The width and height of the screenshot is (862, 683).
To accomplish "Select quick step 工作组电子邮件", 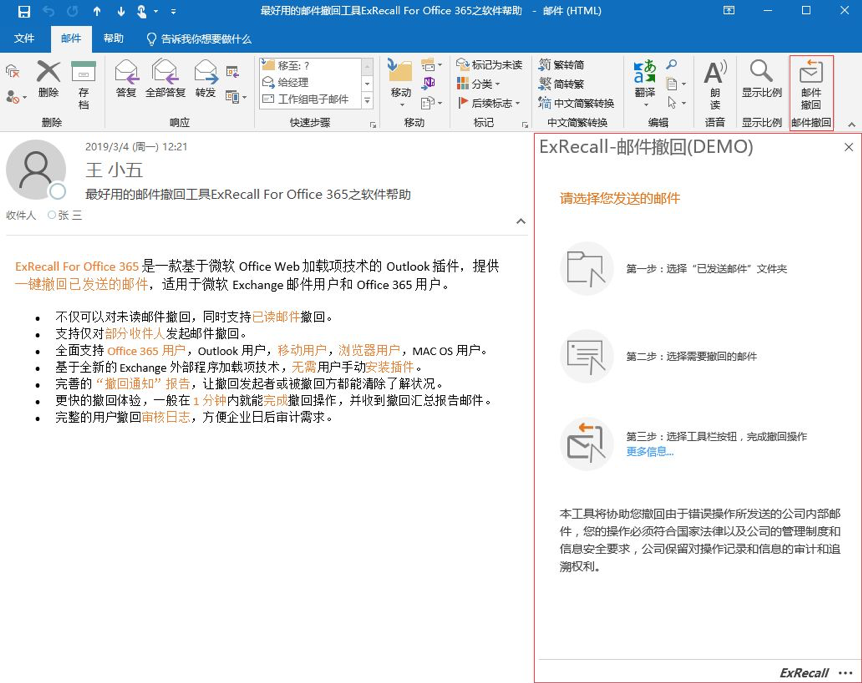I will pos(310,99).
